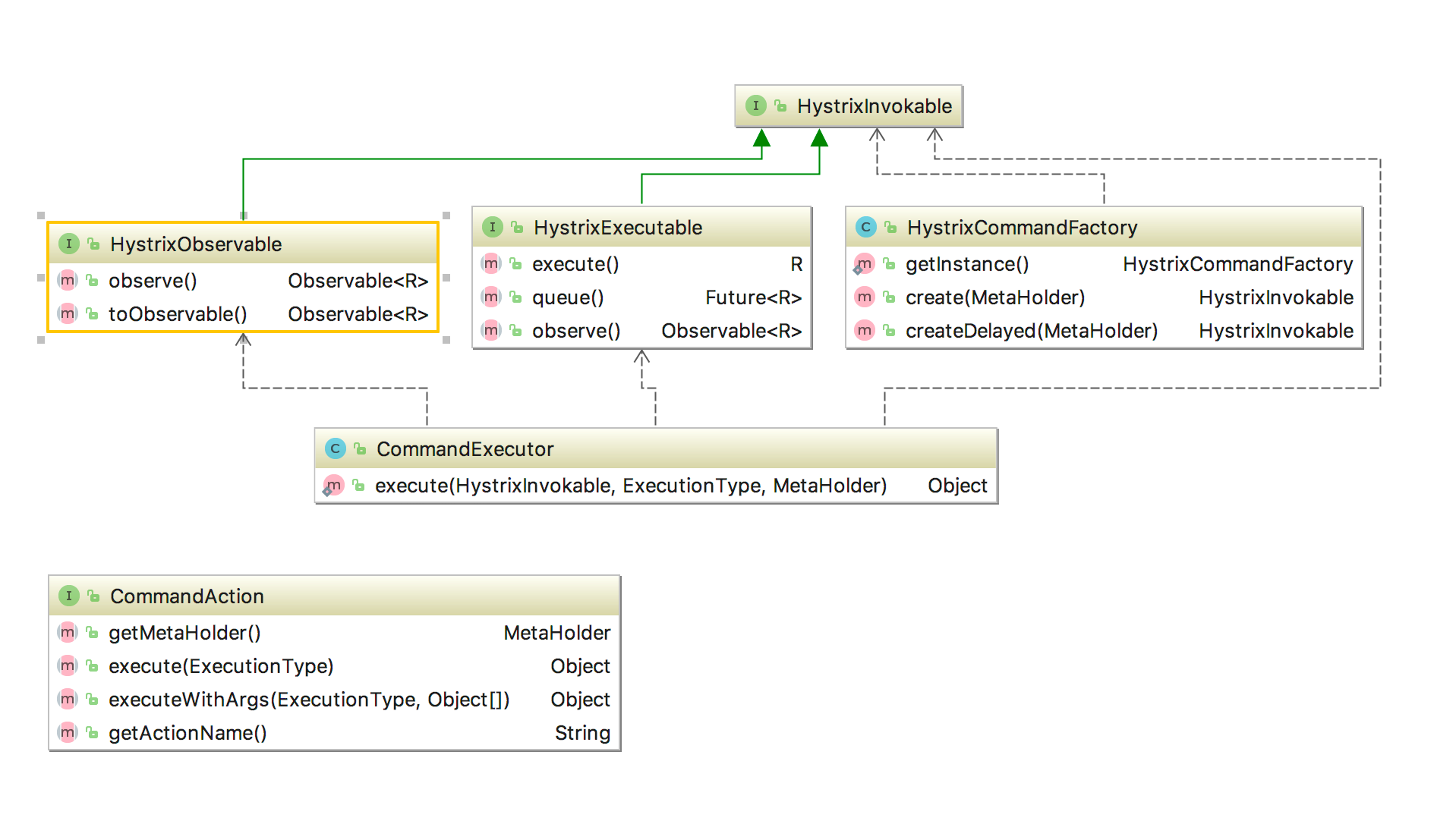Click Future<R> return type of queue()
Screen dimensions: 1456x821
754,297
